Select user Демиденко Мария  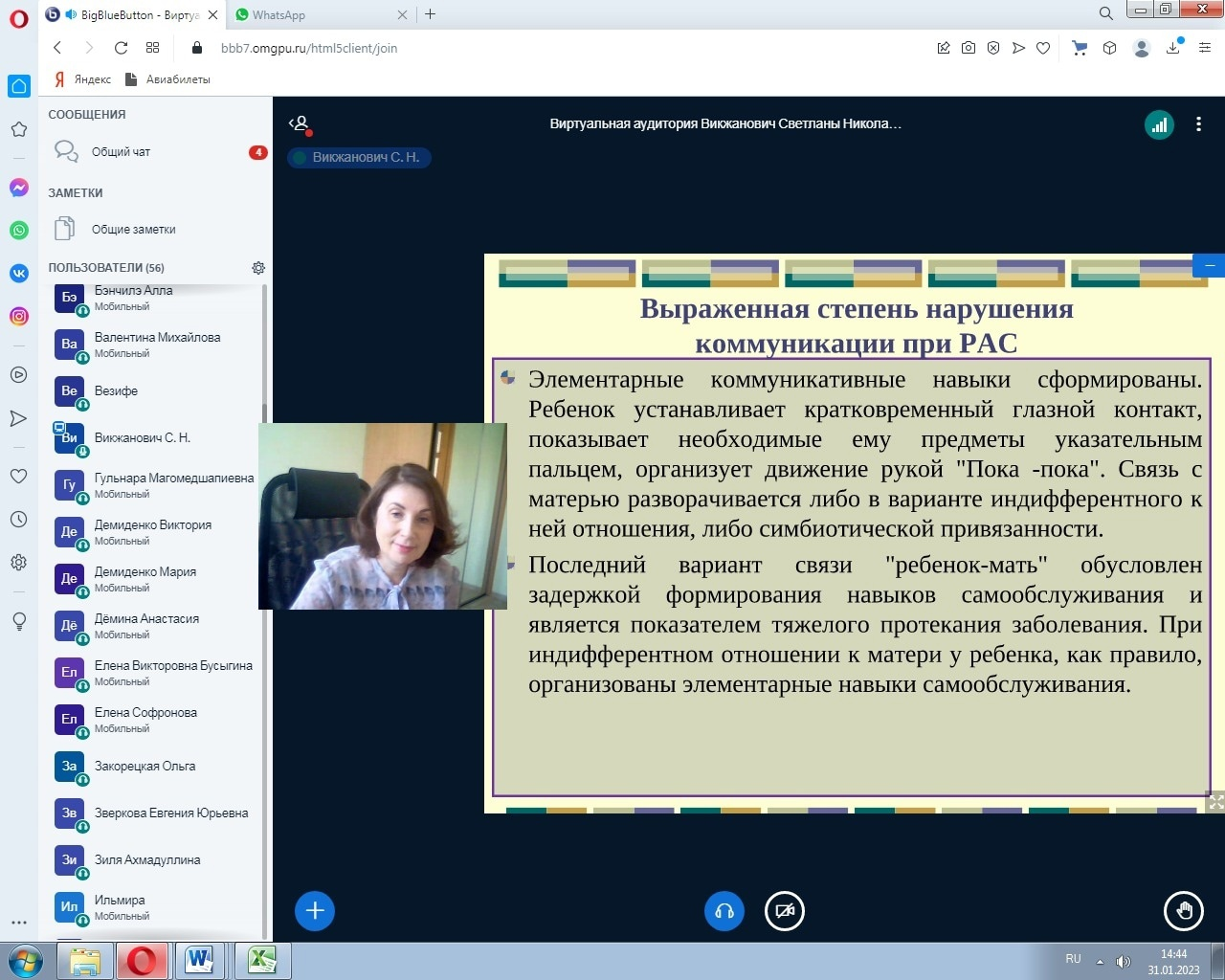point(156,578)
